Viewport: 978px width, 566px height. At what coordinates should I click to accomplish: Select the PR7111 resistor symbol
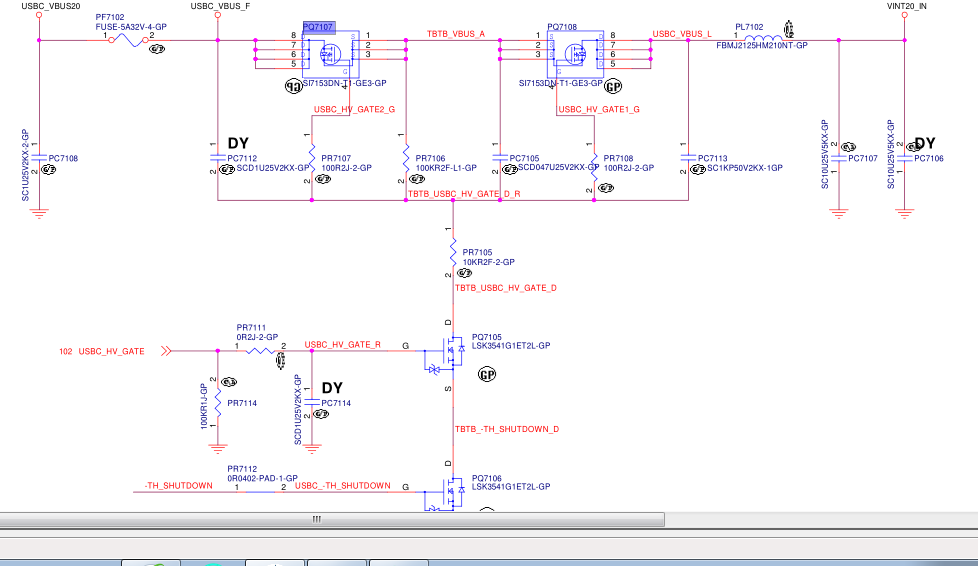click(262, 351)
